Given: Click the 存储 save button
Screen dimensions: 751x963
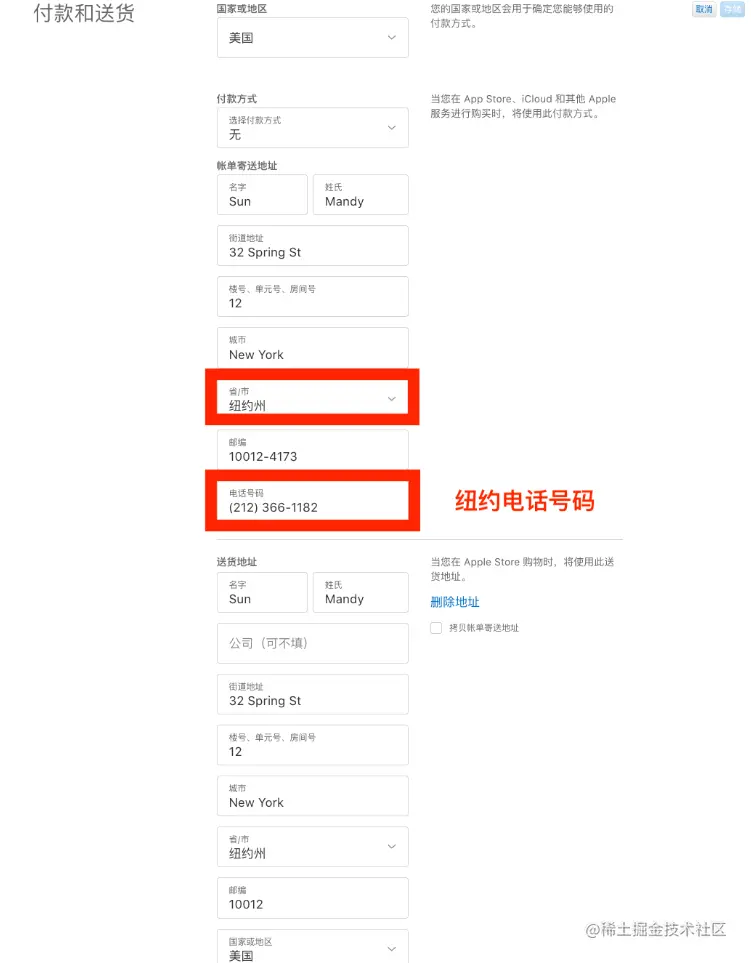Looking at the screenshot, I should tap(732, 9).
